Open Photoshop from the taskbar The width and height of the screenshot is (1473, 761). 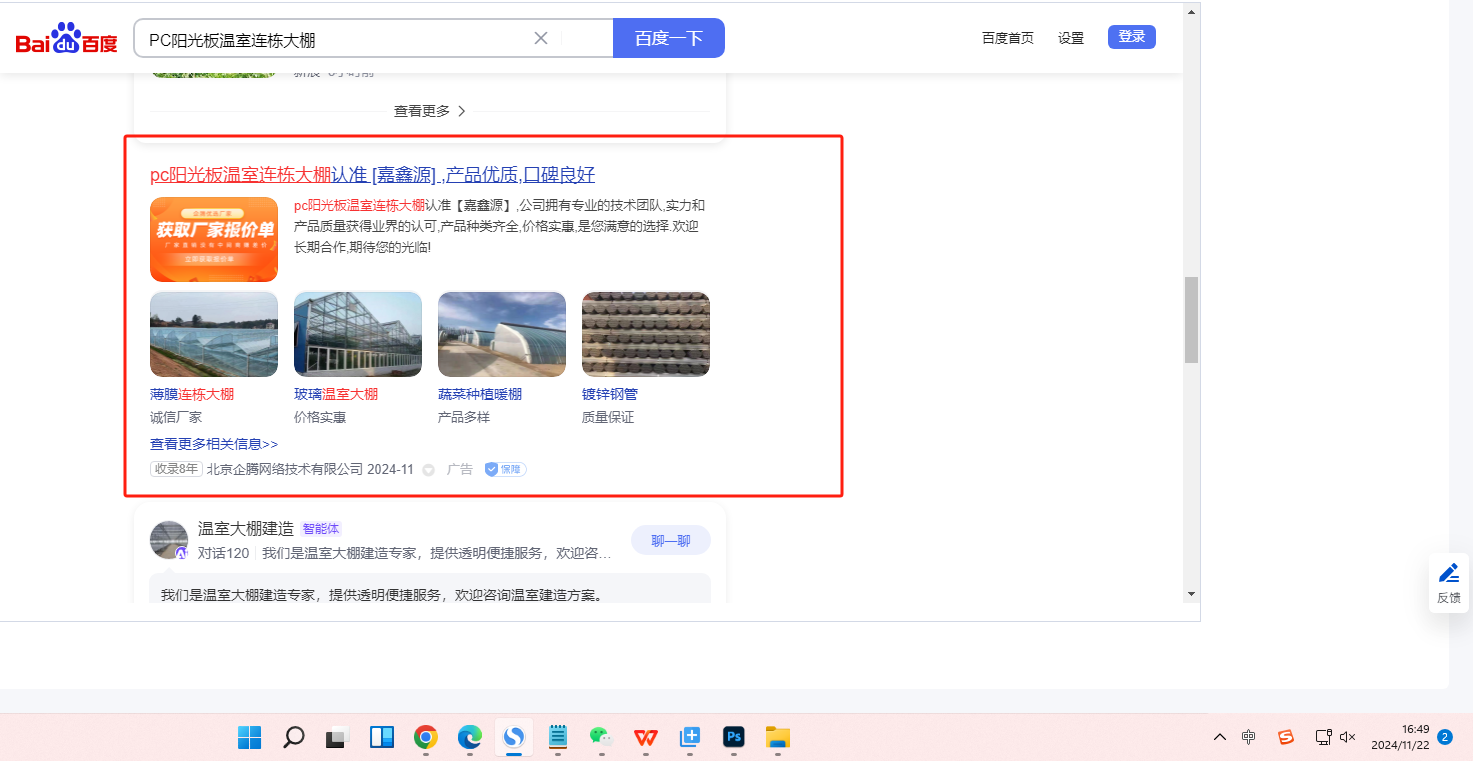pos(734,737)
